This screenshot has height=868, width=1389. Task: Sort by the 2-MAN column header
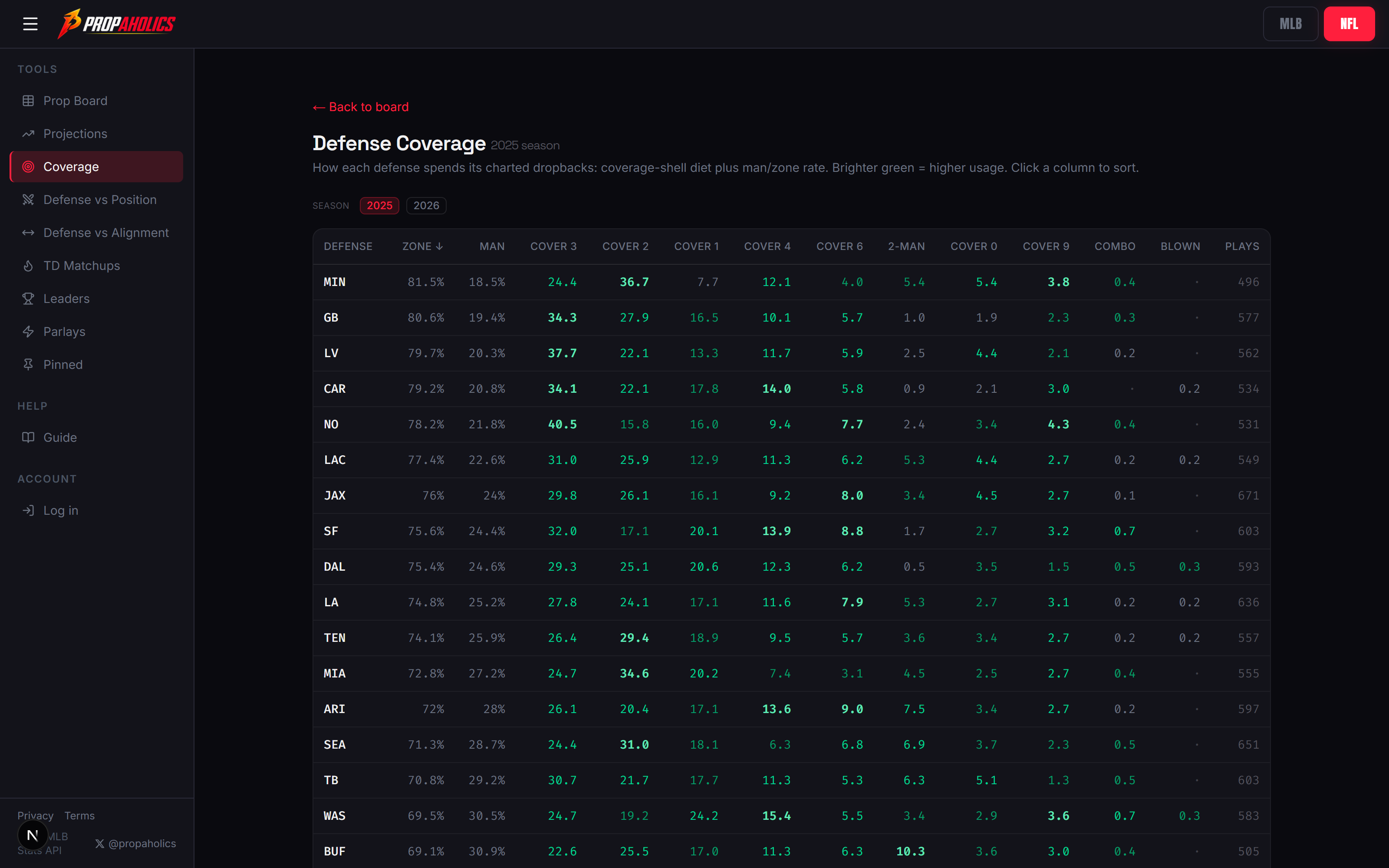click(906, 246)
